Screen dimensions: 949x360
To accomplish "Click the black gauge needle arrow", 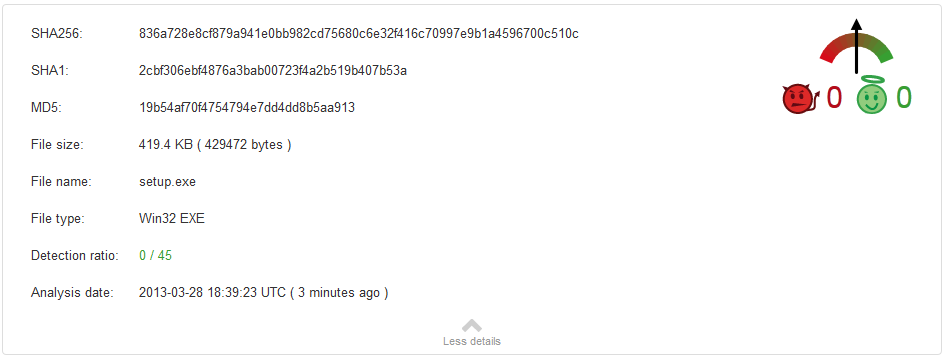I will point(856,46).
